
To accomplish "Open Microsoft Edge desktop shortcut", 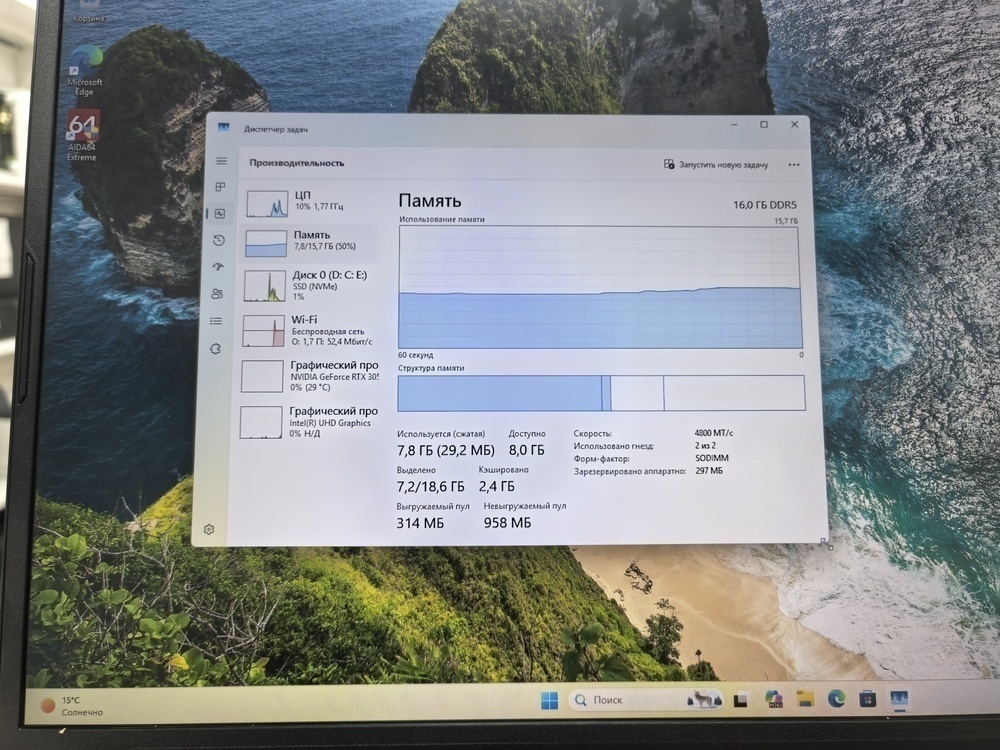I will tap(84, 71).
